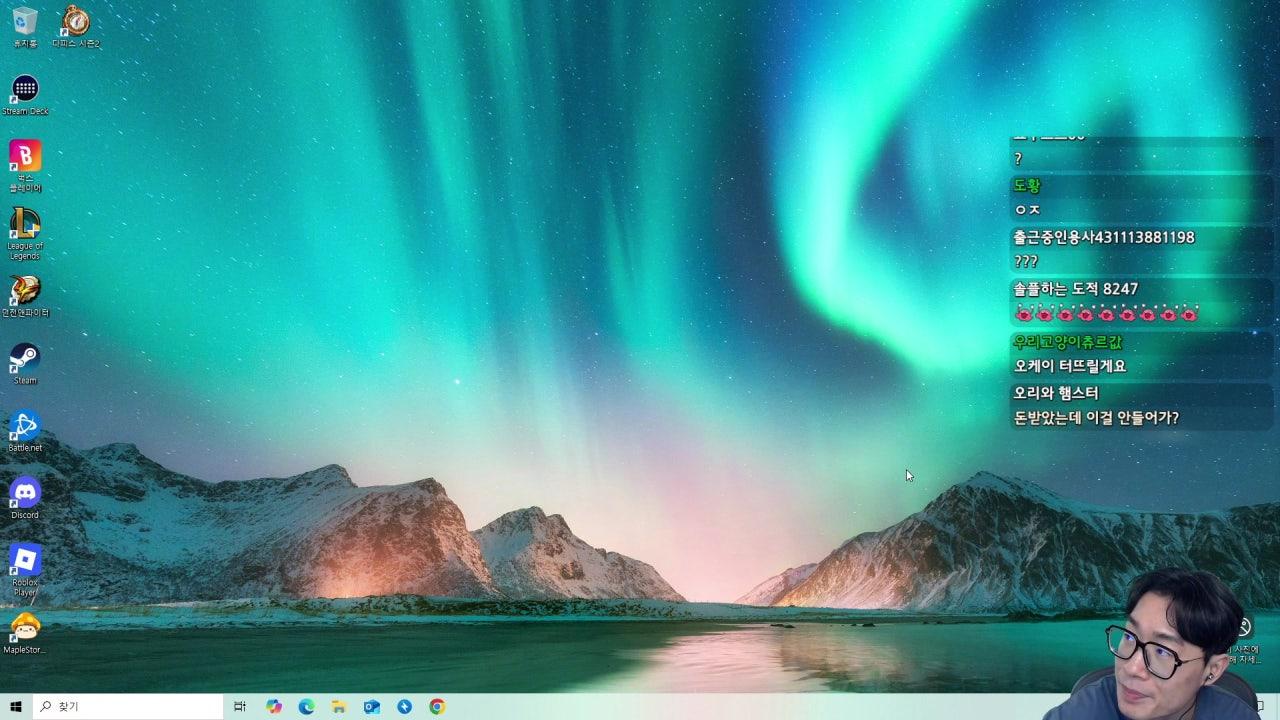Click chat username 오리와 햄스터
1280x720 pixels.
pos(1056,393)
